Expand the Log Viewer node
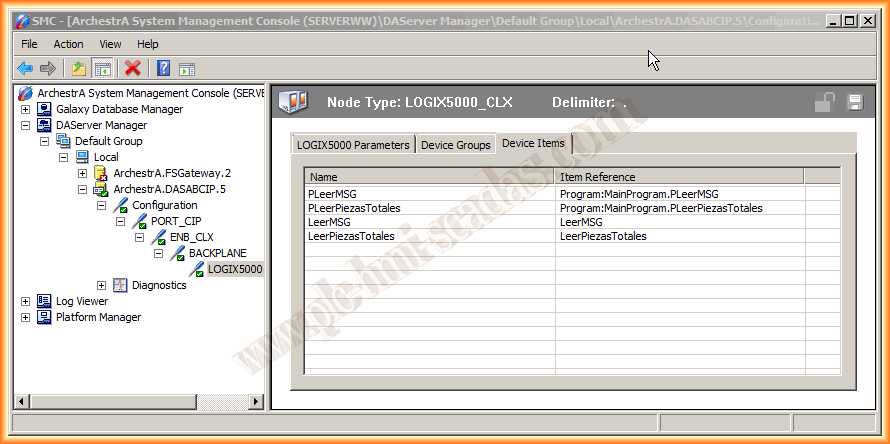This screenshot has height=444, width=890. tap(25, 301)
